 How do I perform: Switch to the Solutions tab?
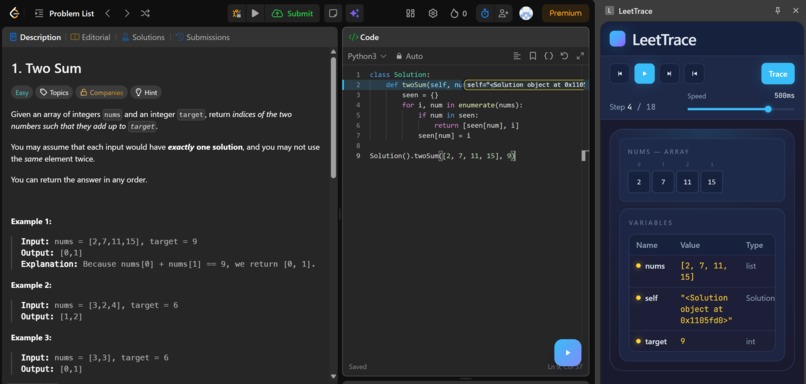(143, 38)
